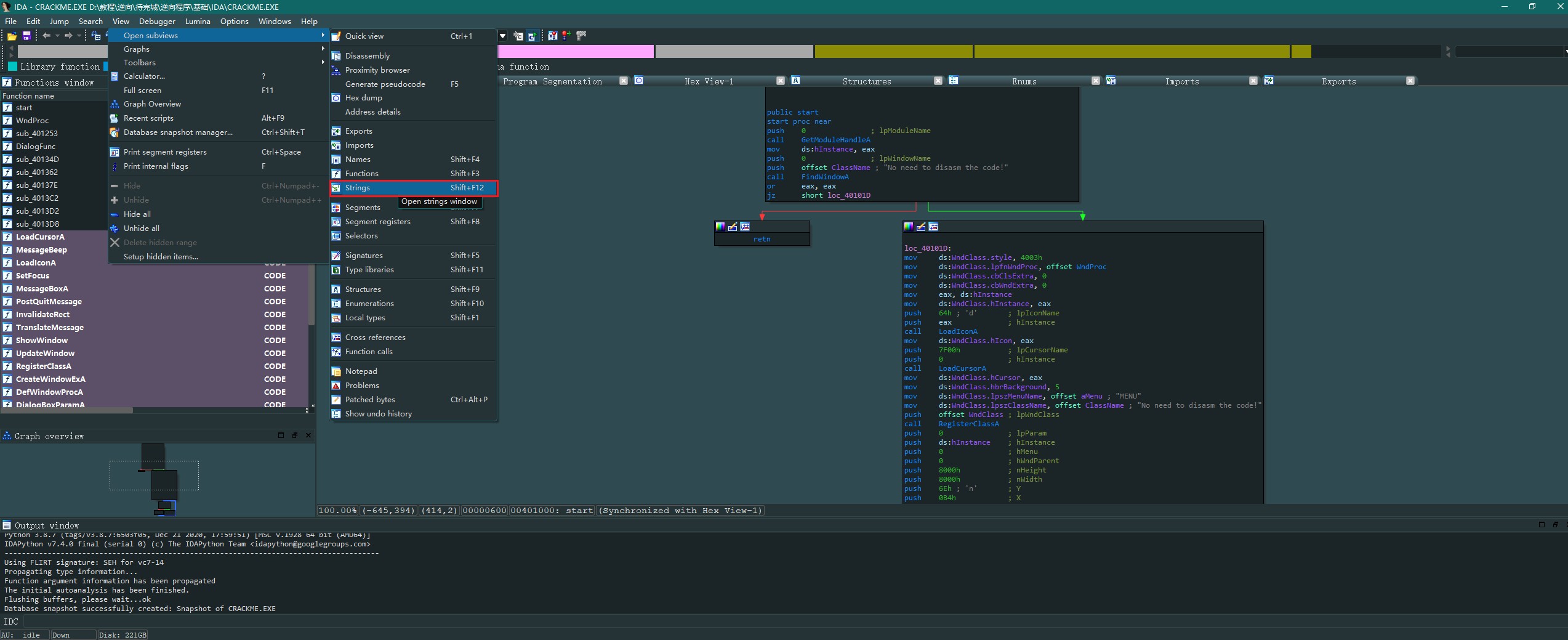1568x640 pixels.
Task: Click group nodes icon in loc_40101D block
Action: [x=933, y=227]
